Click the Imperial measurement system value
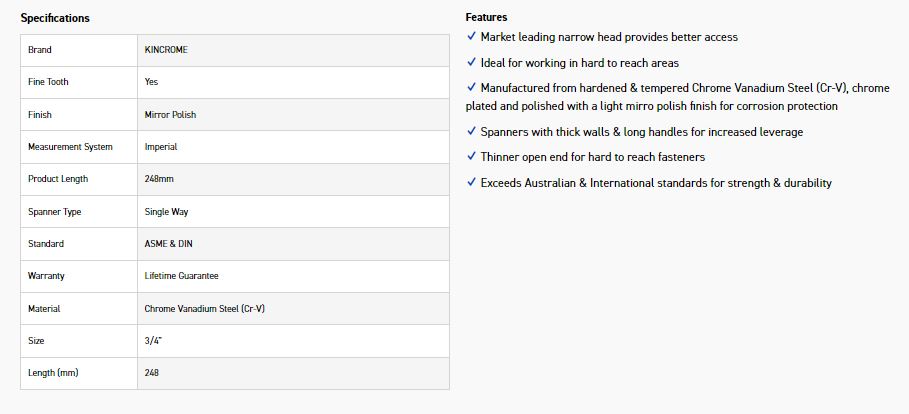The image size is (909, 414). (x=161, y=147)
